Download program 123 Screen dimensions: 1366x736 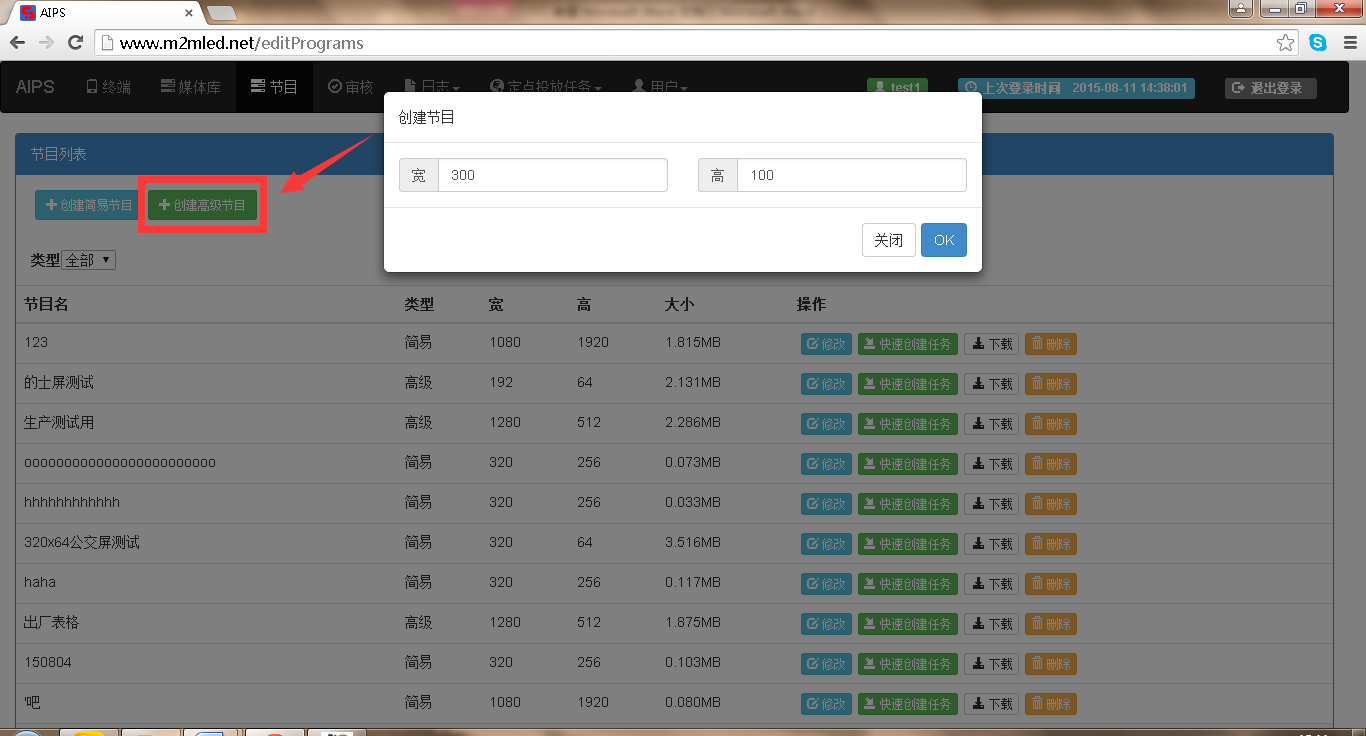991,344
